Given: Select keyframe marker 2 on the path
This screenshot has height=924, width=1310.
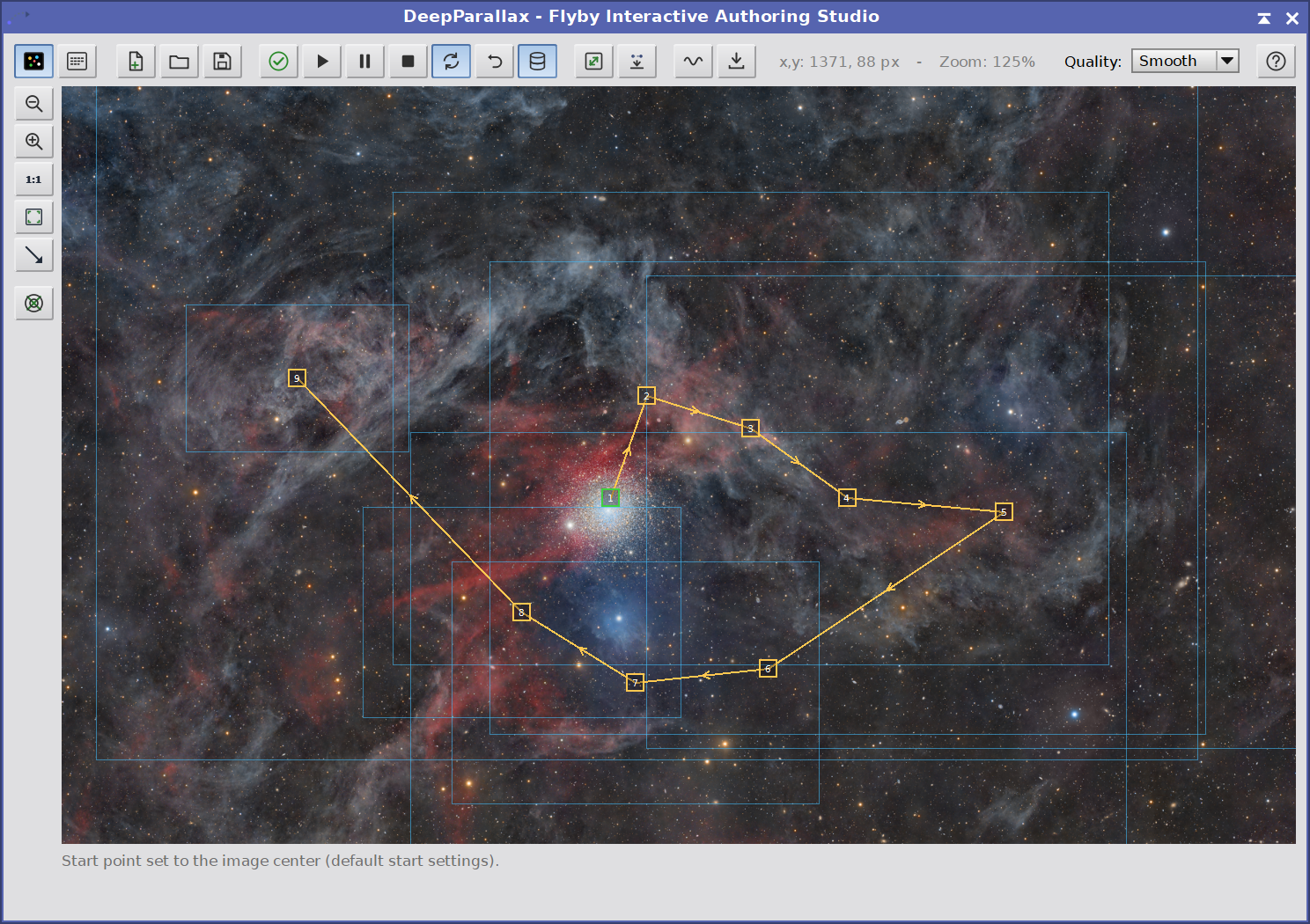Looking at the screenshot, I should 646,396.
